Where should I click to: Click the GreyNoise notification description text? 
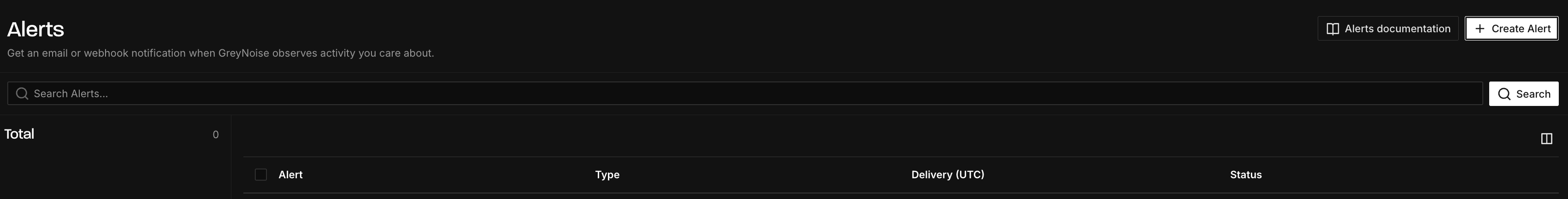point(220,53)
